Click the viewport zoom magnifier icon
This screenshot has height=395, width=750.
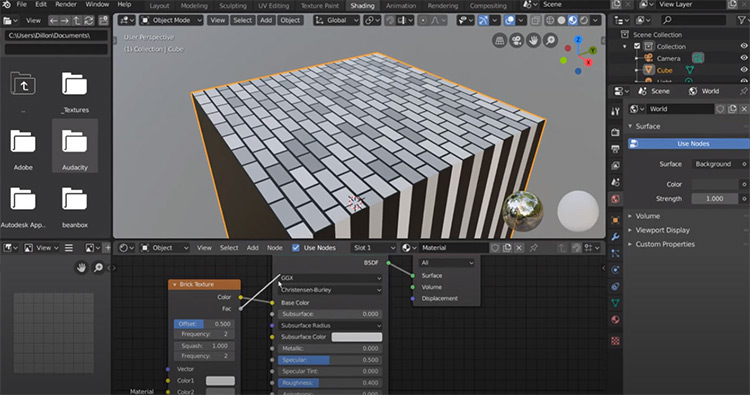(551, 41)
